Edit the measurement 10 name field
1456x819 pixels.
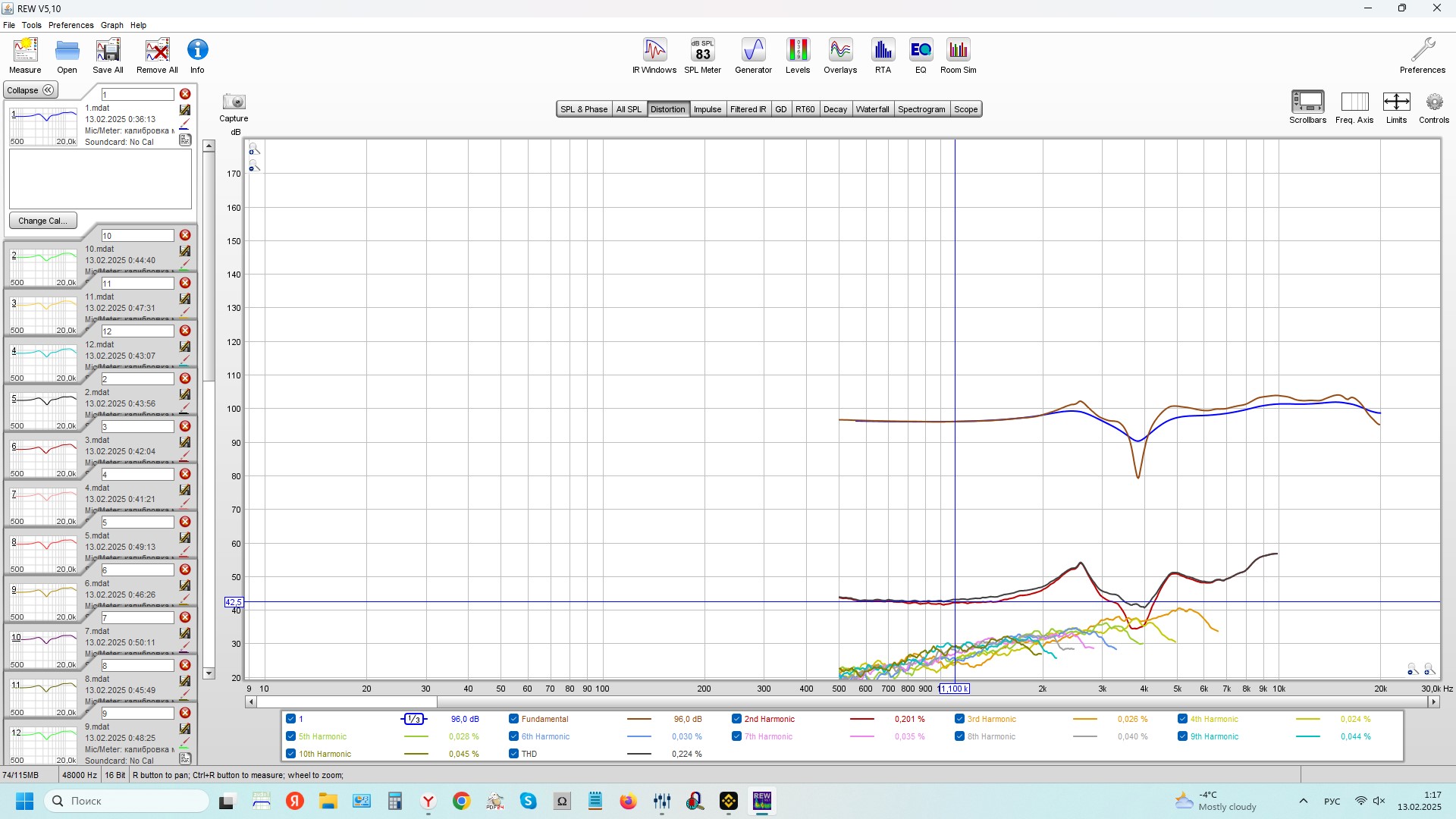click(x=137, y=236)
